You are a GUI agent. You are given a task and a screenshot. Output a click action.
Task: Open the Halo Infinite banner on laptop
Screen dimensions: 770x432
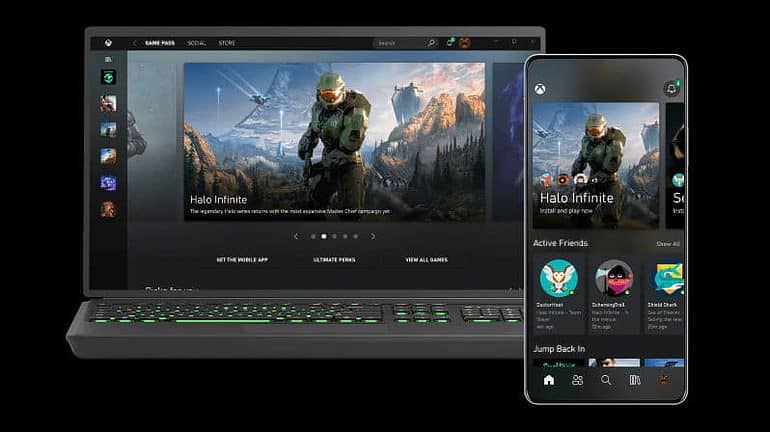click(x=334, y=142)
